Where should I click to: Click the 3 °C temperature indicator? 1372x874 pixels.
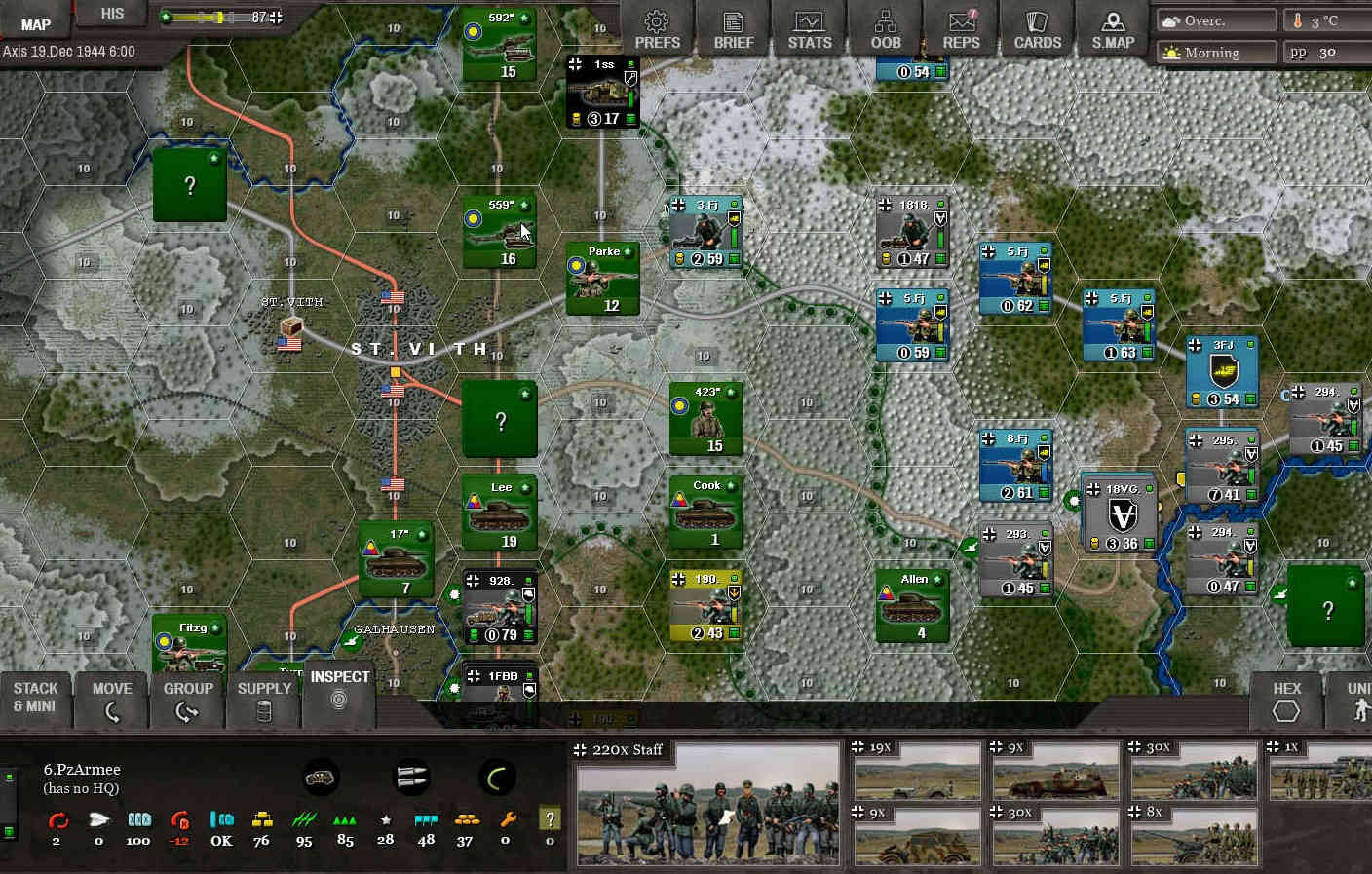[x=1328, y=20]
